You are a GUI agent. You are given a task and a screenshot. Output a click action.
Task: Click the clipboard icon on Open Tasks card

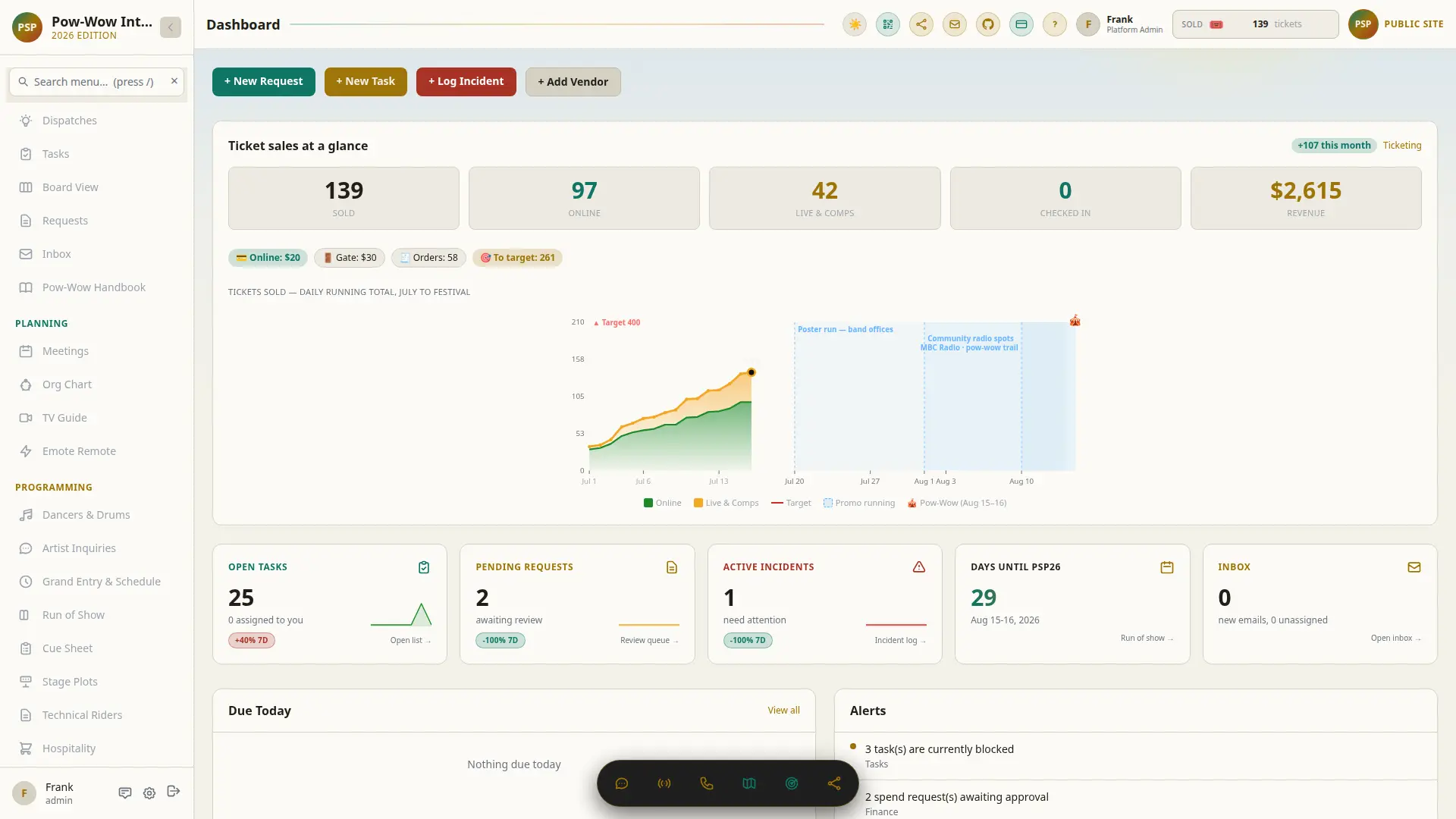click(424, 567)
